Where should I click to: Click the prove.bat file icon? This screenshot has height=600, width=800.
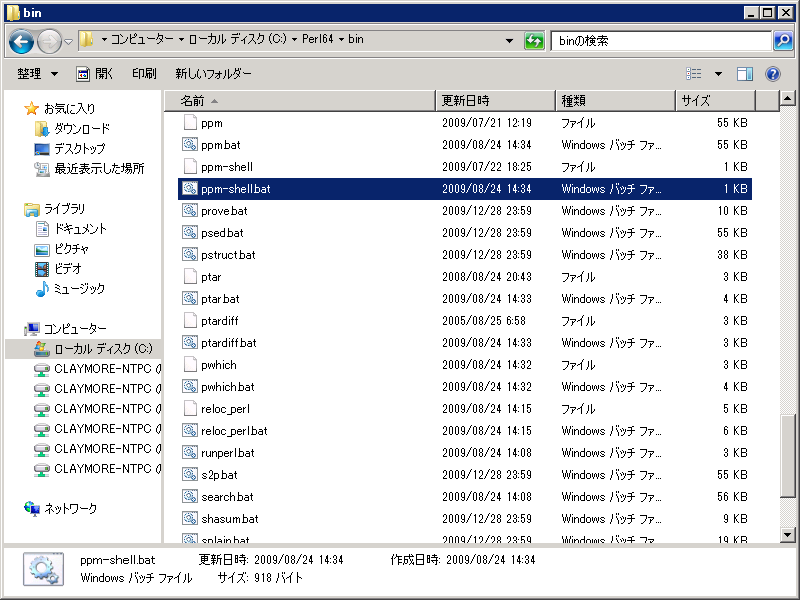[190, 210]
